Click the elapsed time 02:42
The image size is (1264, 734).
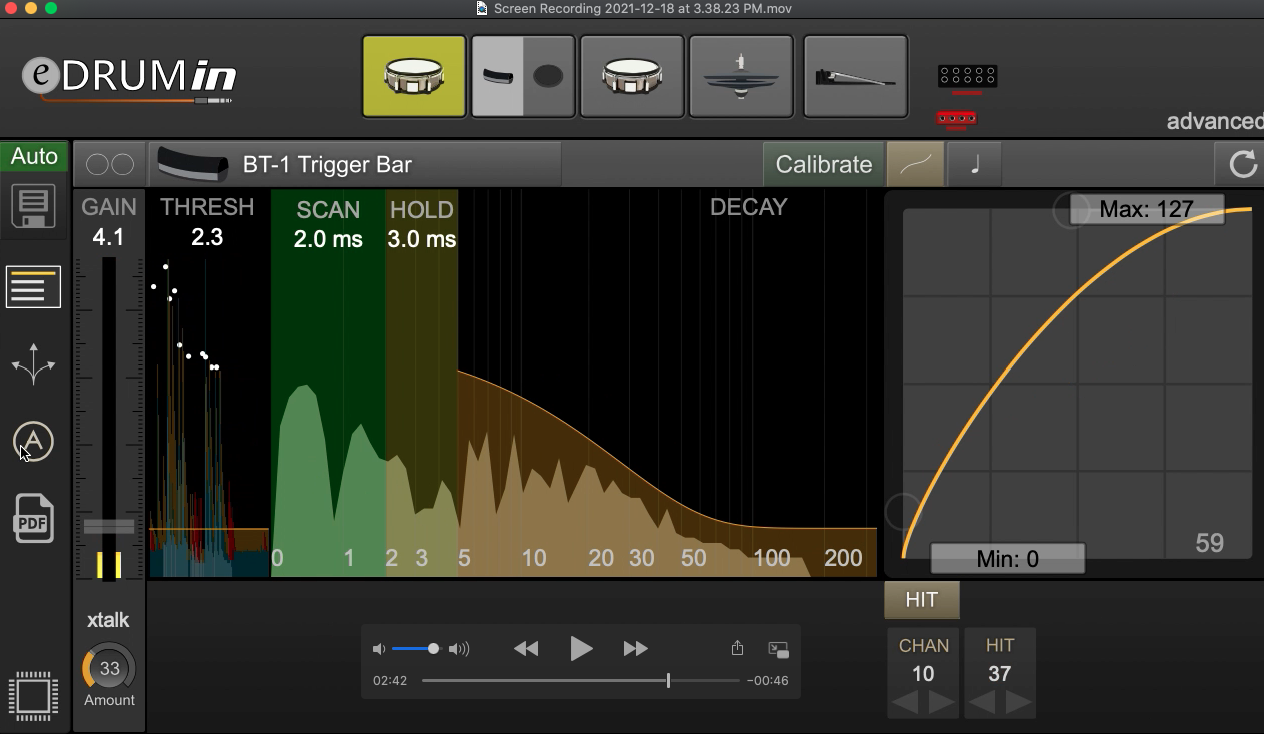pyautogui.click(x=390, y=681)
